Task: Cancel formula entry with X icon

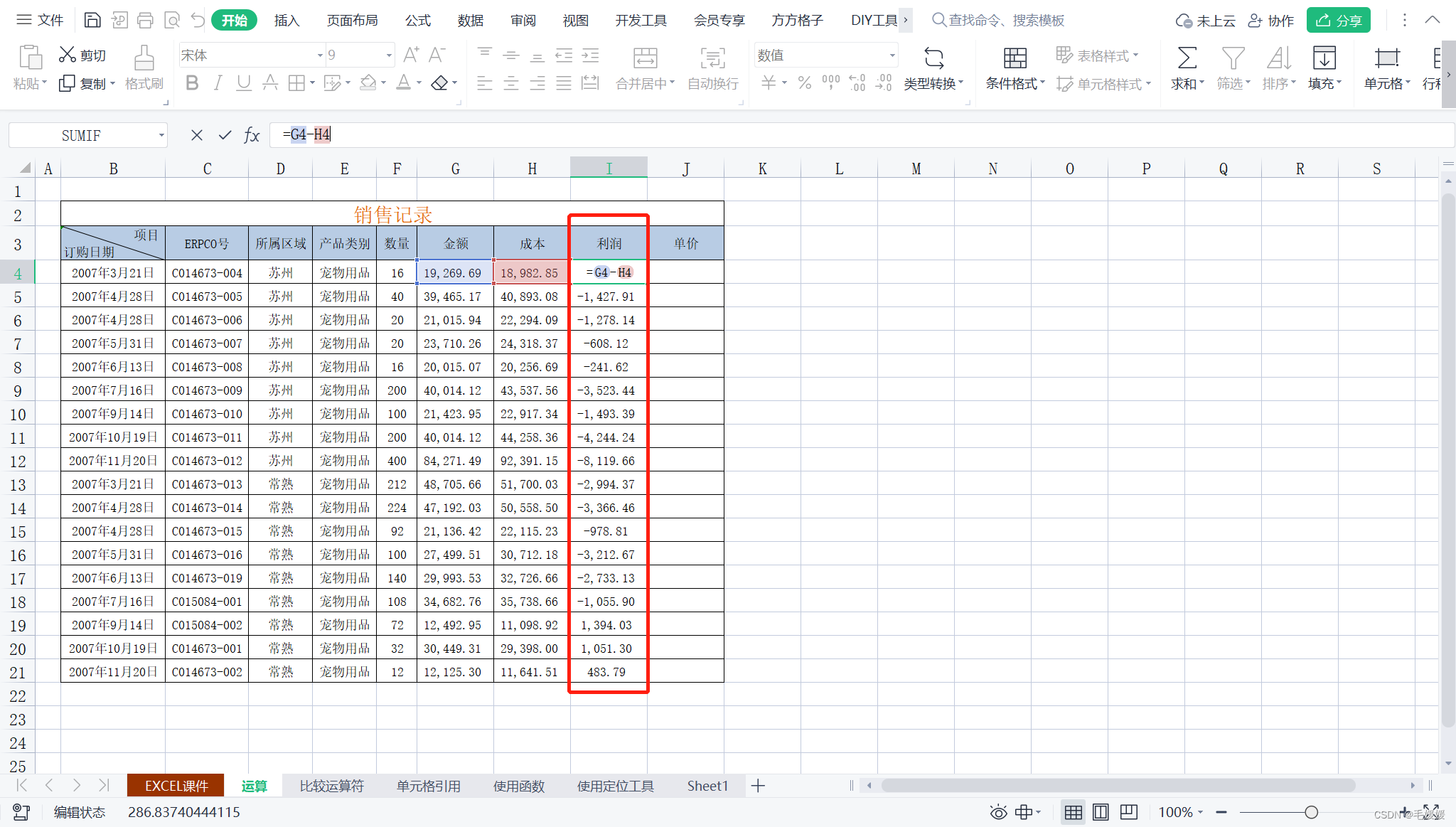Action: [x=197, y=135]
